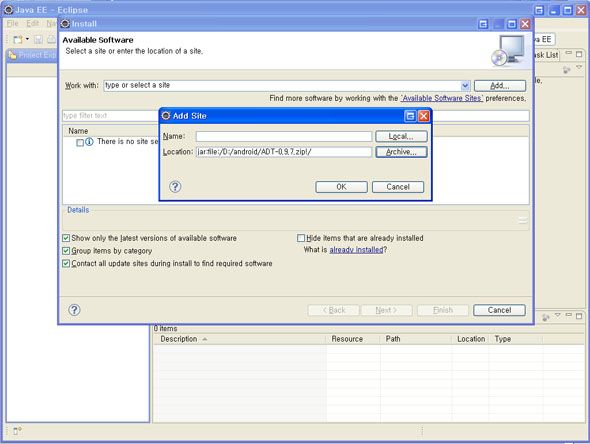Click the bottom panel toolbar icon
This screenshot has height=444, width=590.
[x=546, y=318]
